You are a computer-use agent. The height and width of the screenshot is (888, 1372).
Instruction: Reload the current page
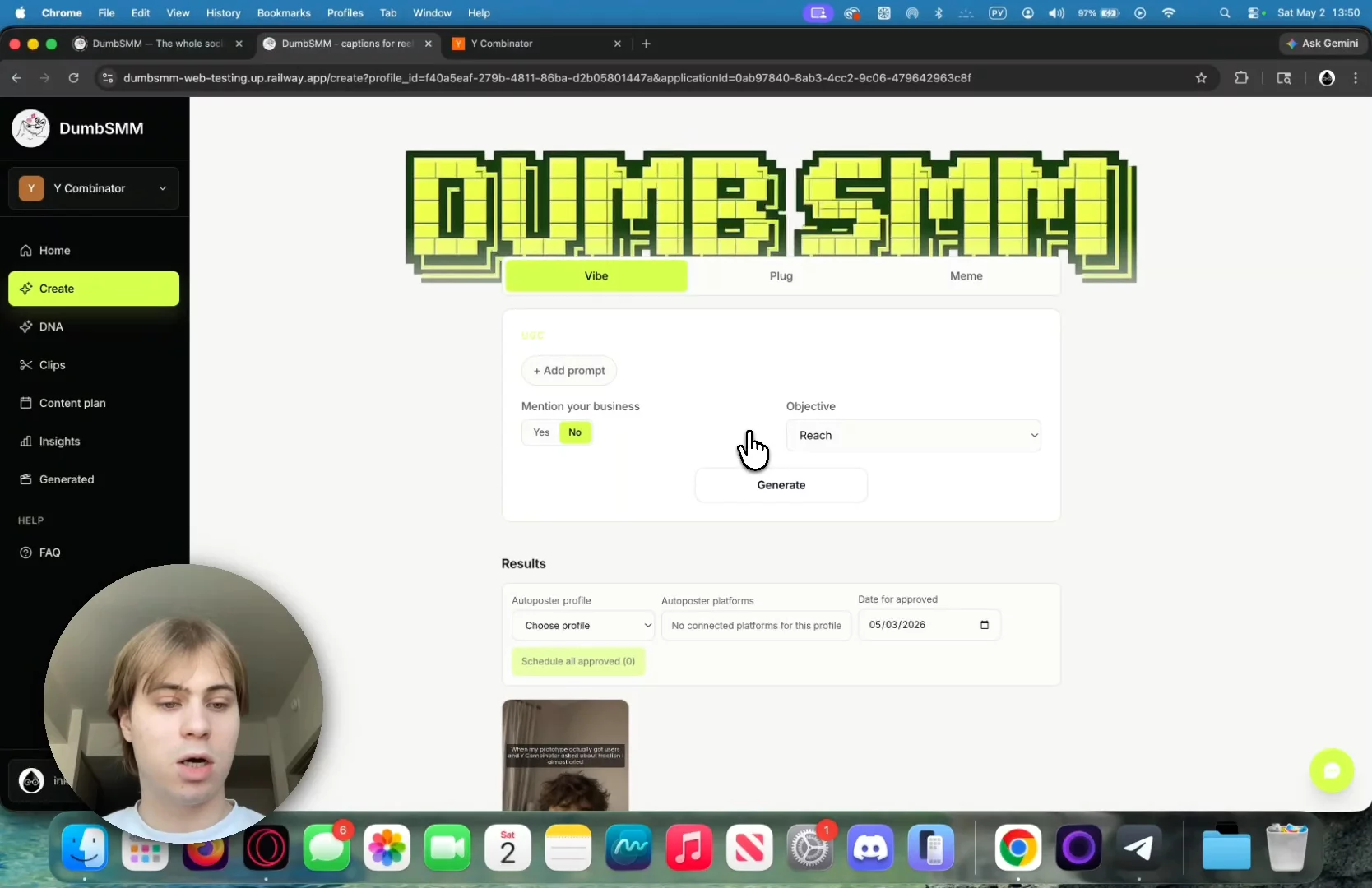[x=73, y=77]
